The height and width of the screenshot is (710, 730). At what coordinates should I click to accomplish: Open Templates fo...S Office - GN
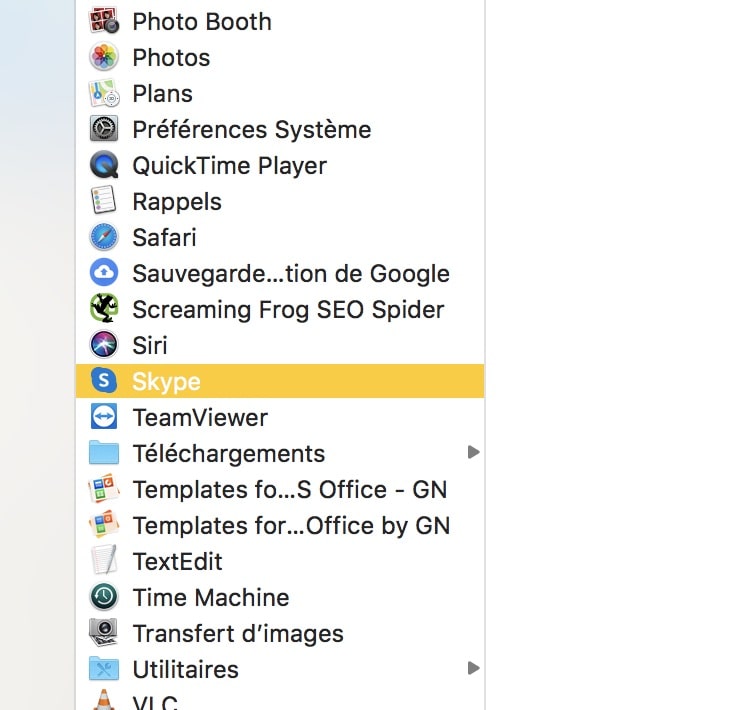click(x=289, y=489)
